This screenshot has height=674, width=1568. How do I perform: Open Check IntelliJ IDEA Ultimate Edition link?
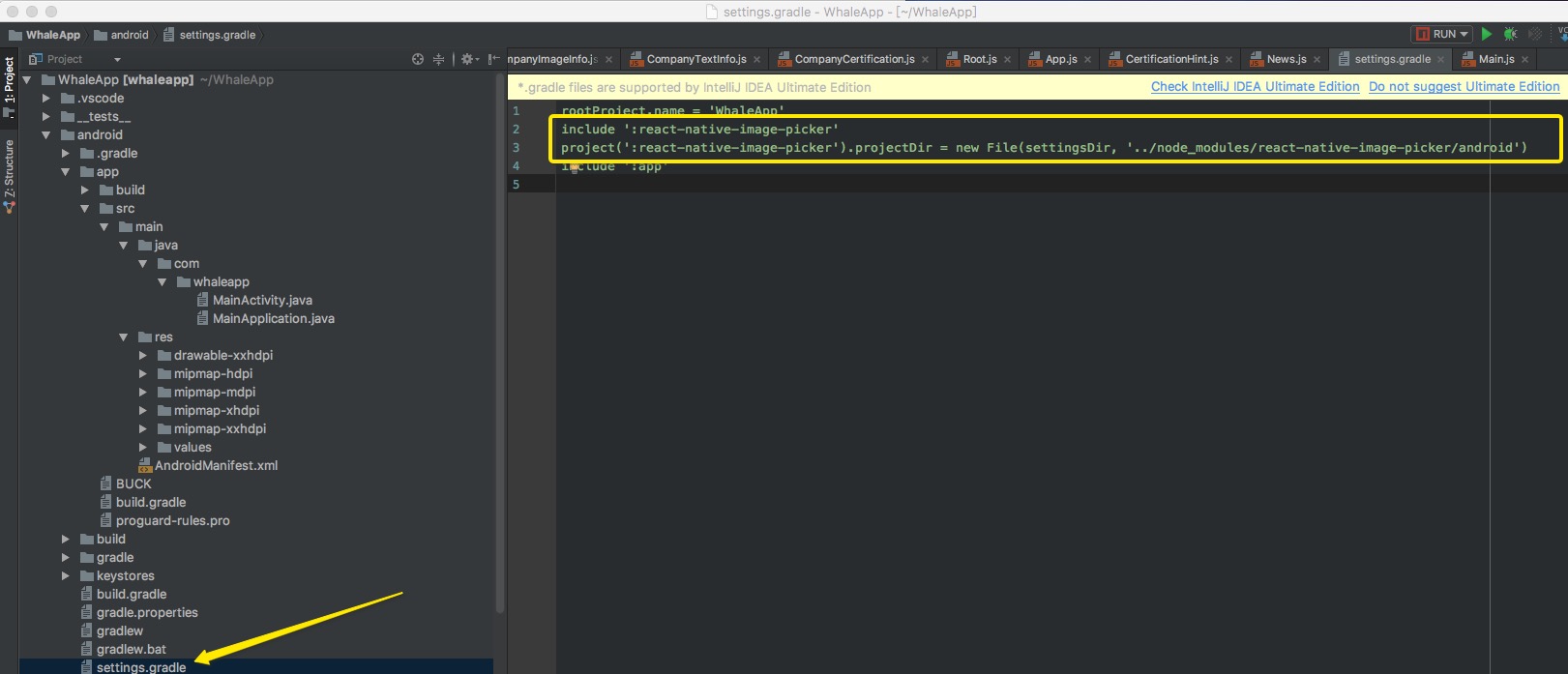(x=1255, y=87)
